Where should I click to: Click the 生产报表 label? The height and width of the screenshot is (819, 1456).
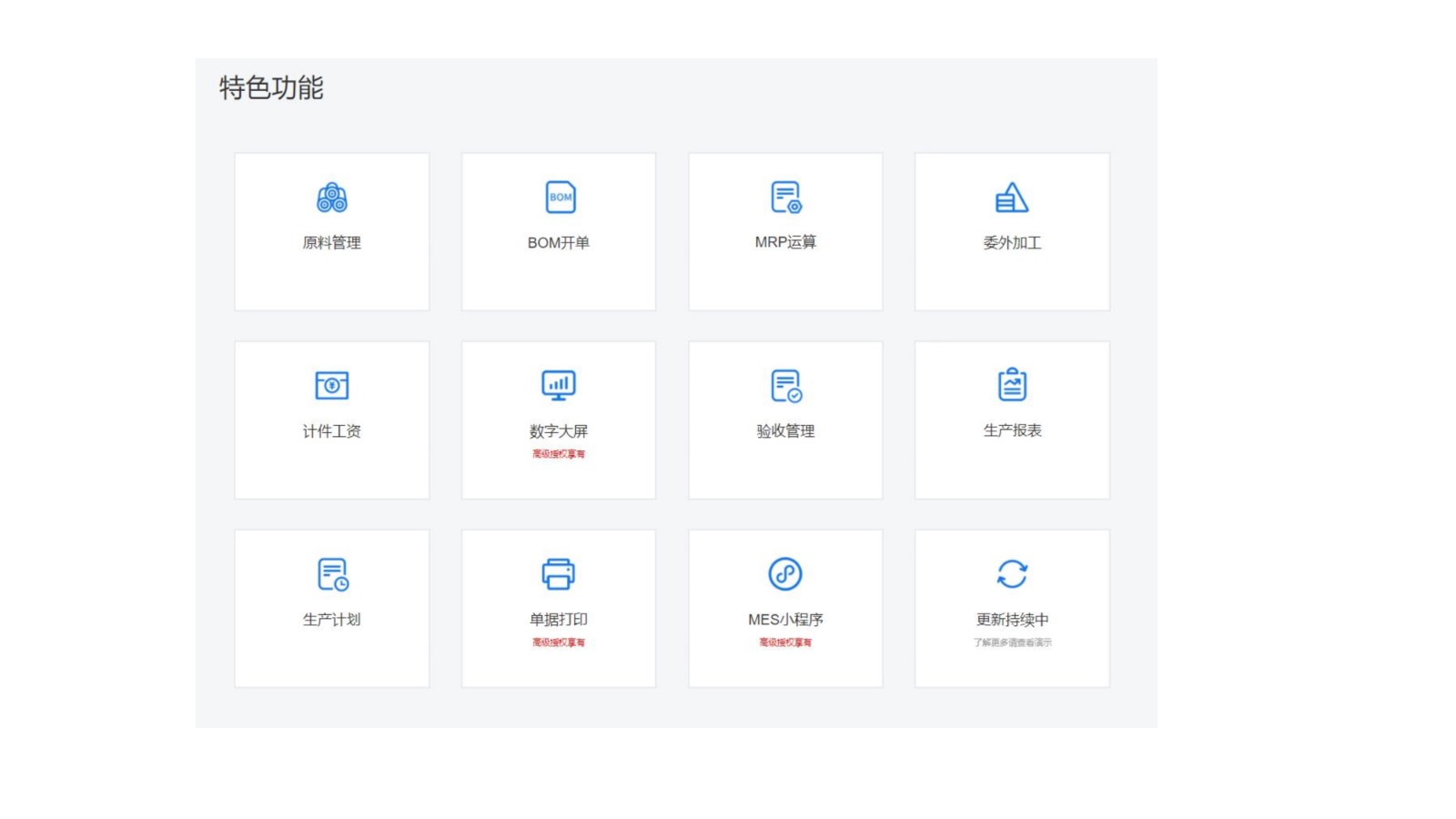1012,430
